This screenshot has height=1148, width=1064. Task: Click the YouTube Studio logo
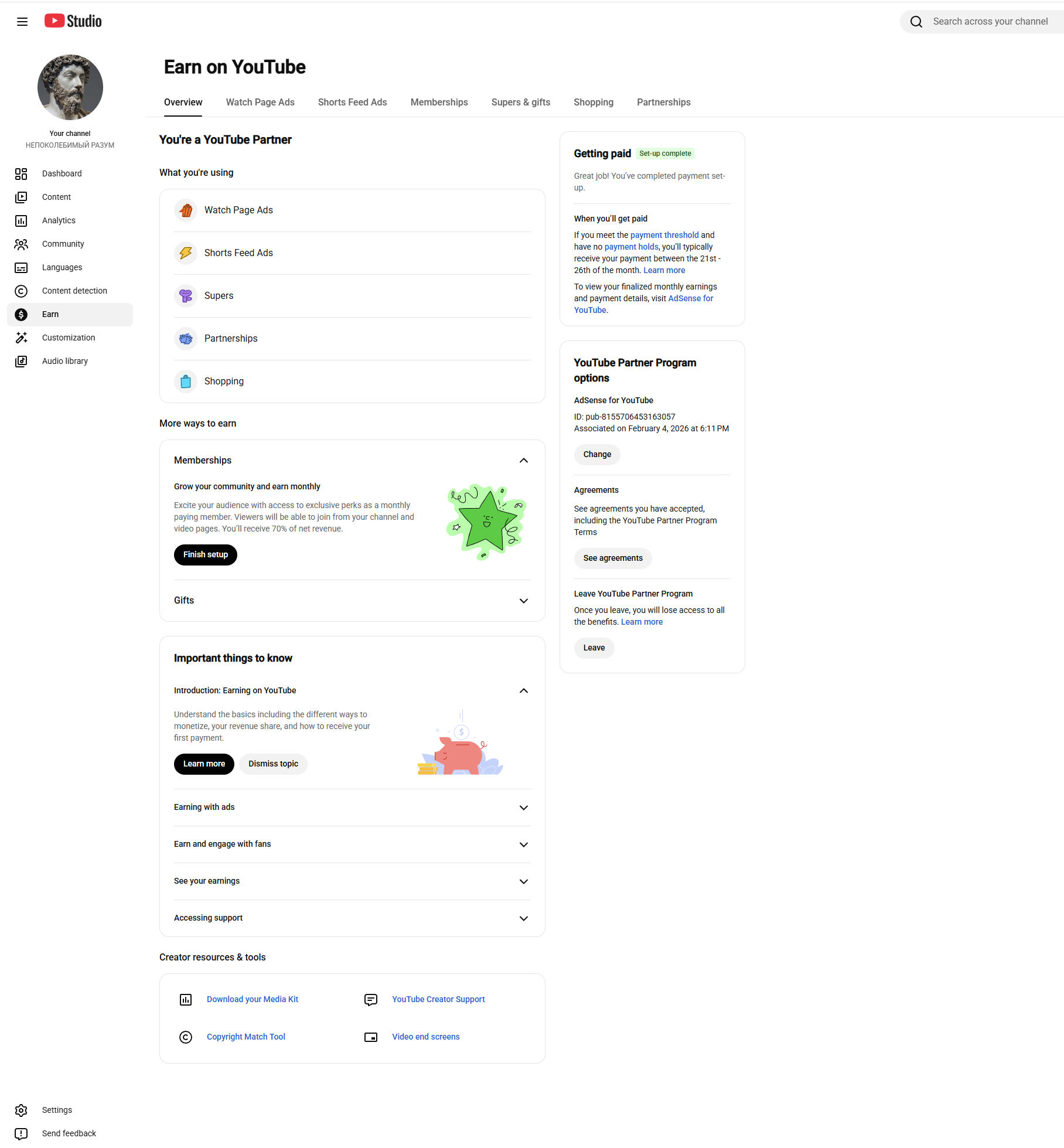coord(73,21)
